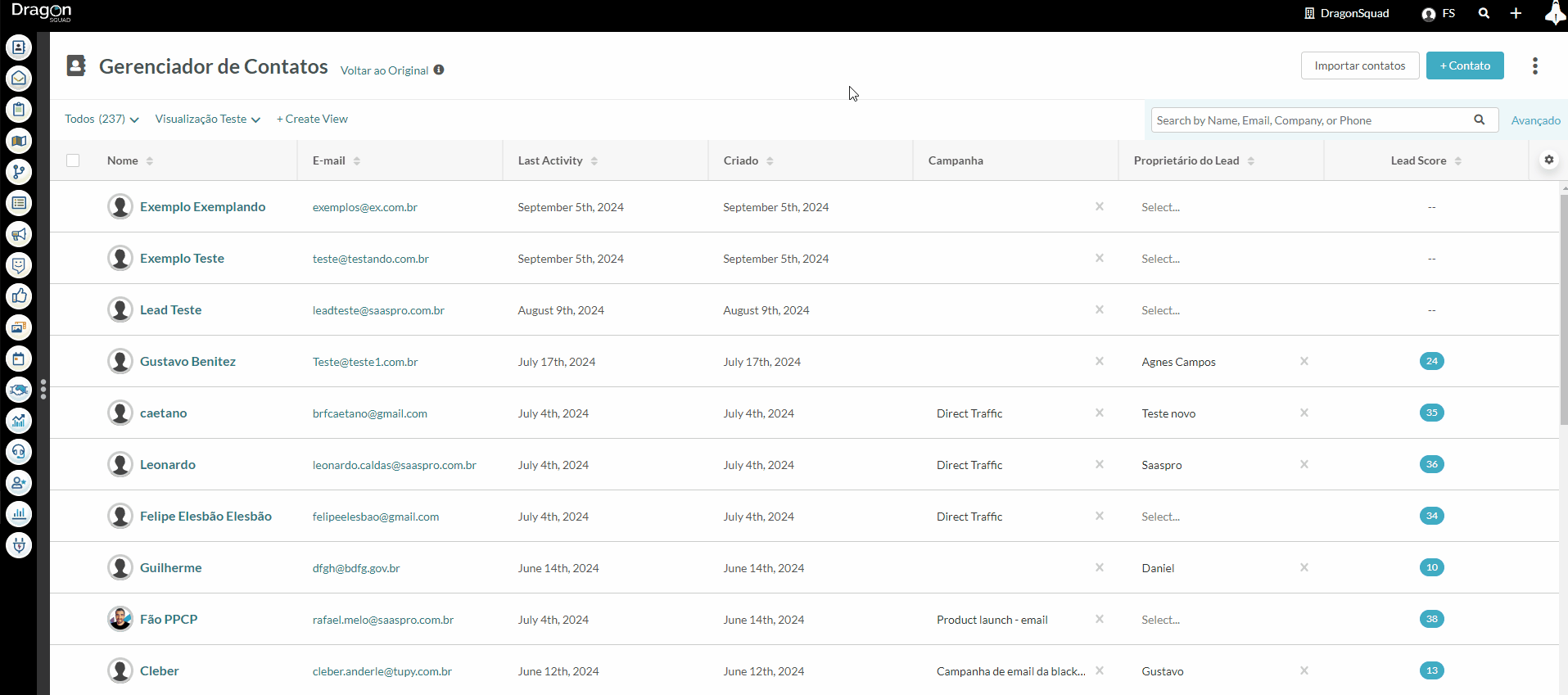
Task: Click lead score badge 24
Action: point(1431,361)
